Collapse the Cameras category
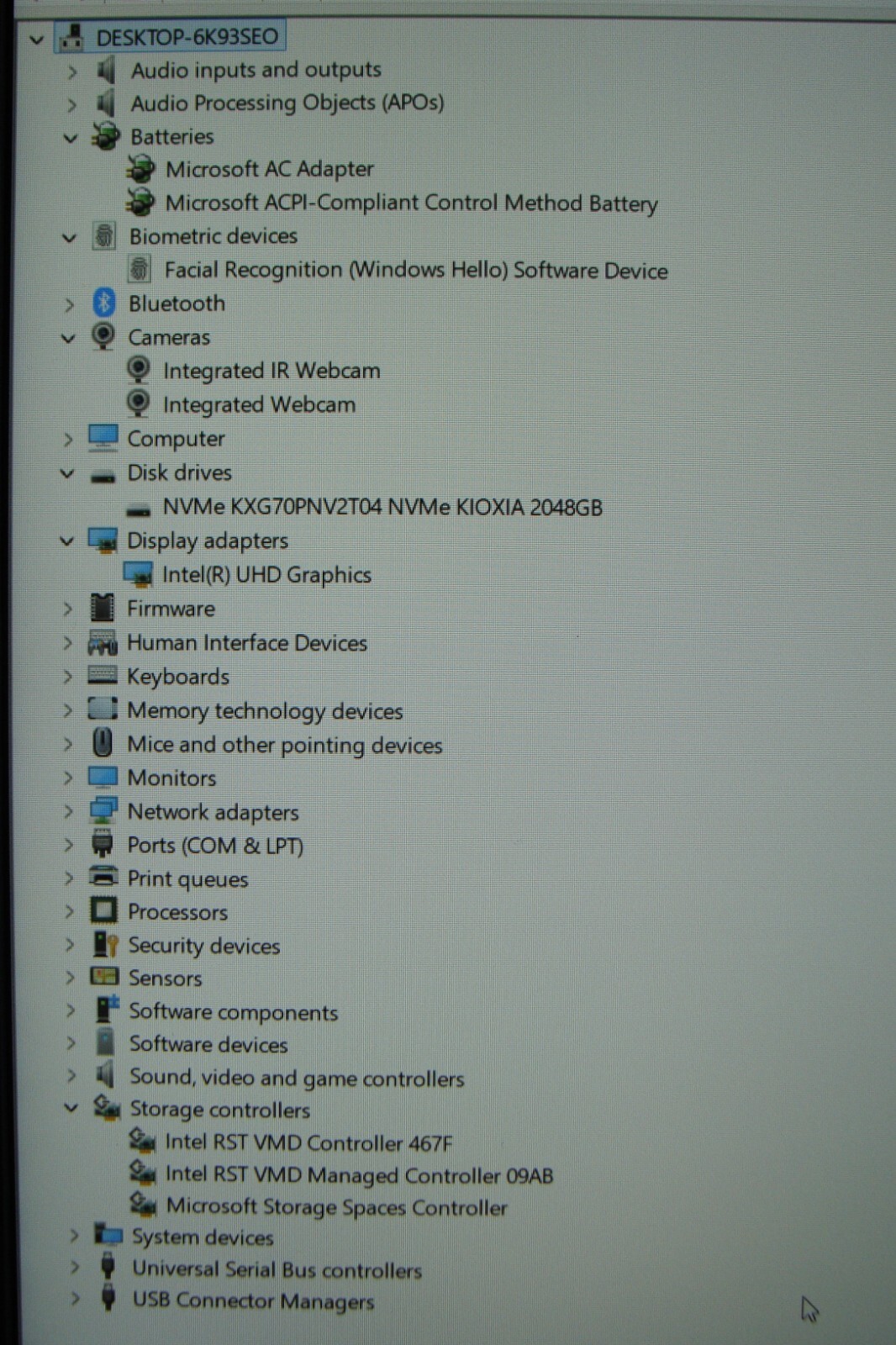The image size is (896, 1345). [69, 339]
